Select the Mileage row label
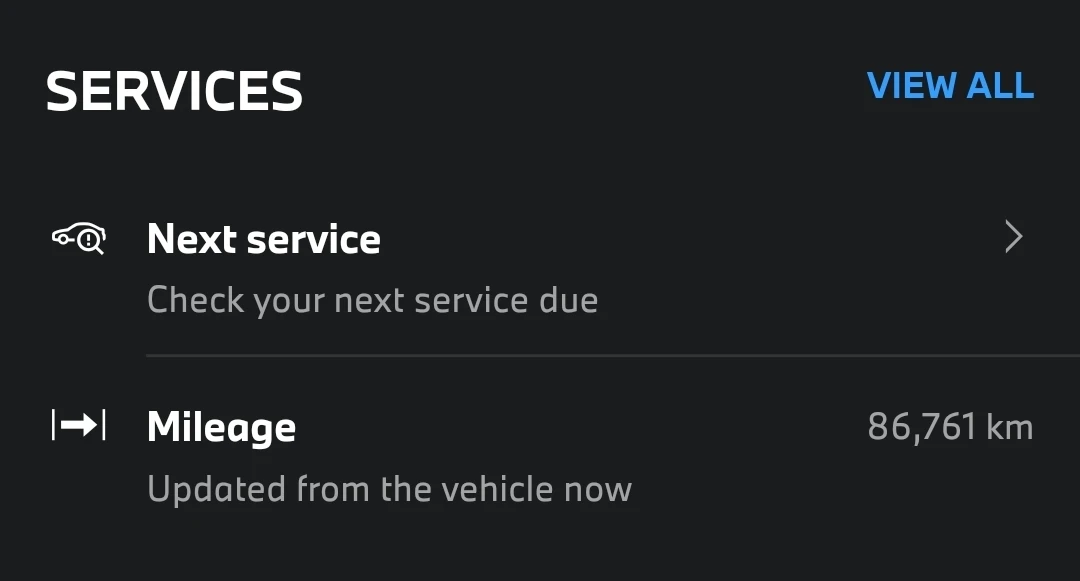 221,427
